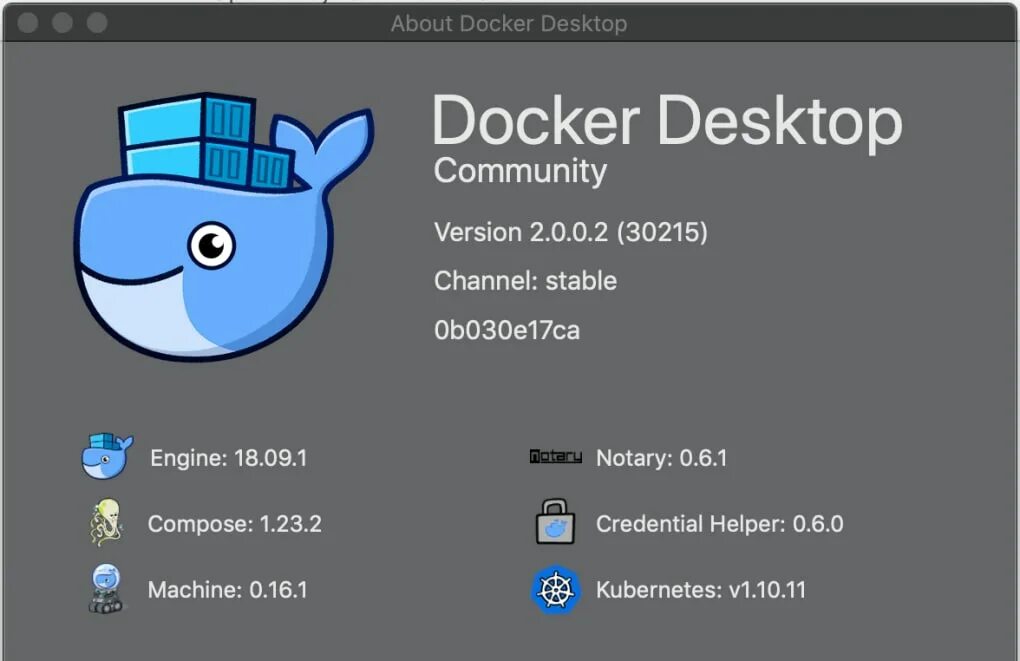Click the large Docker whale logo
The image size is (1020, 661).
[x=224, y=226]
